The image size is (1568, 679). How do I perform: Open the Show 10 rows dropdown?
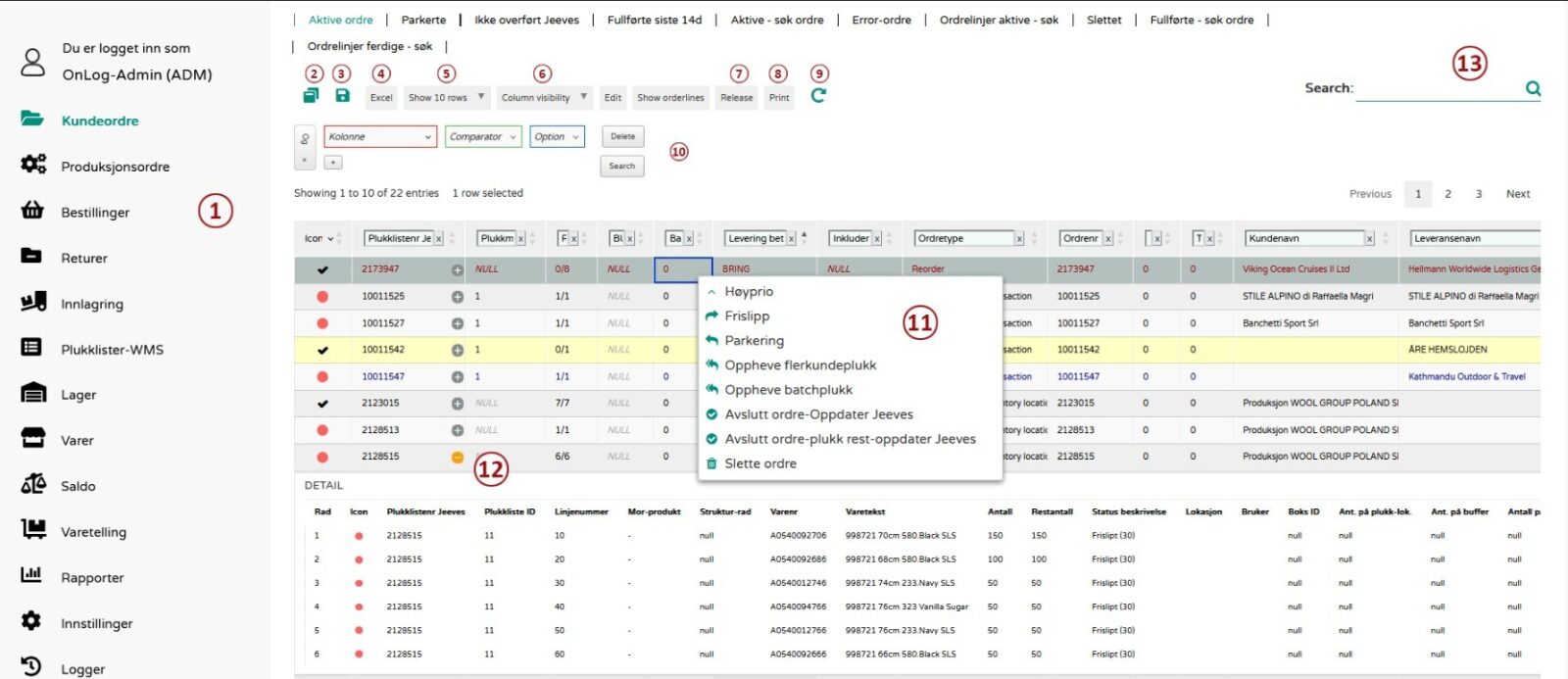click(446, 97)
